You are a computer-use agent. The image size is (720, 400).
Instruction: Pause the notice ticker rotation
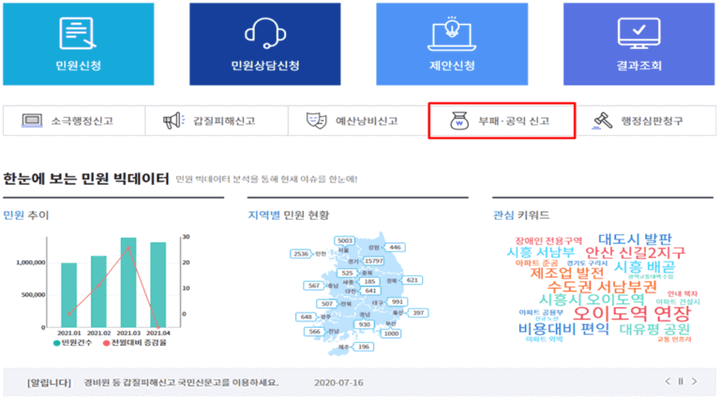tap(681, 381)
